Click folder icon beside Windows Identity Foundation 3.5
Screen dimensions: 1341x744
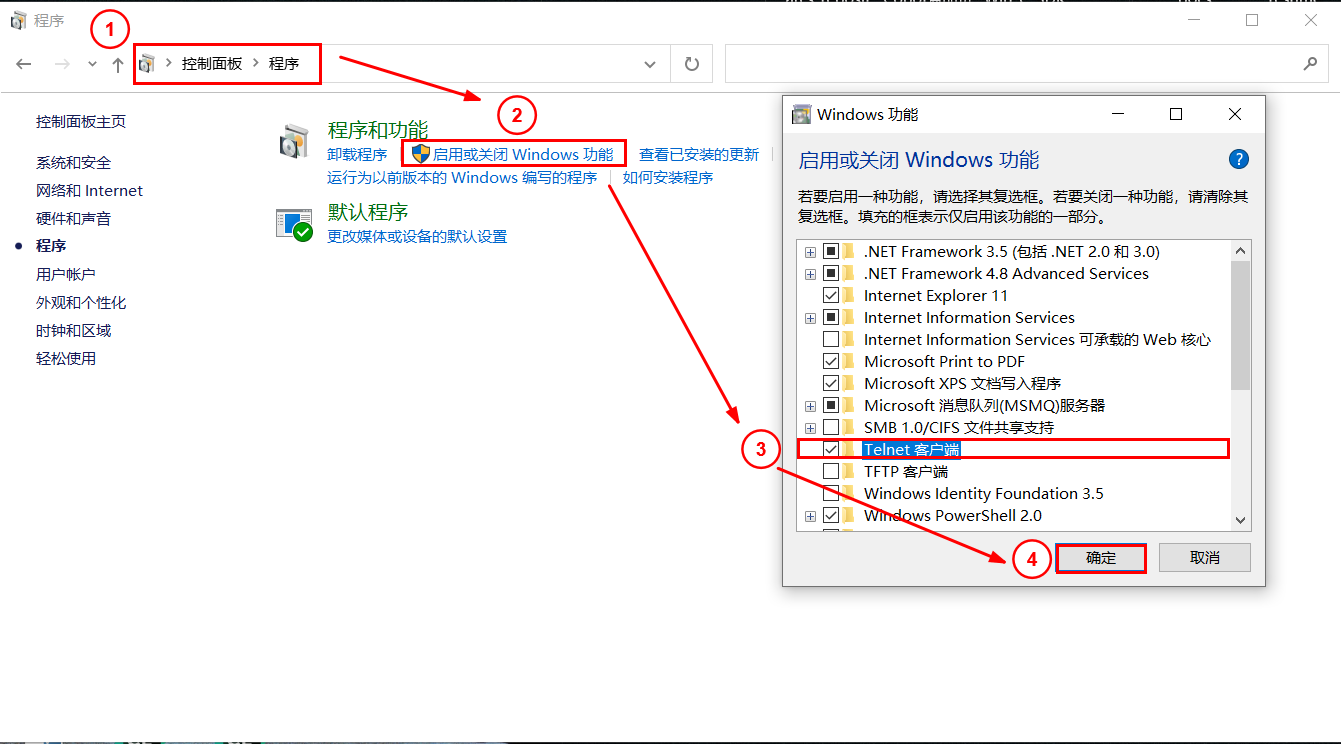click(x=849, y=494)
